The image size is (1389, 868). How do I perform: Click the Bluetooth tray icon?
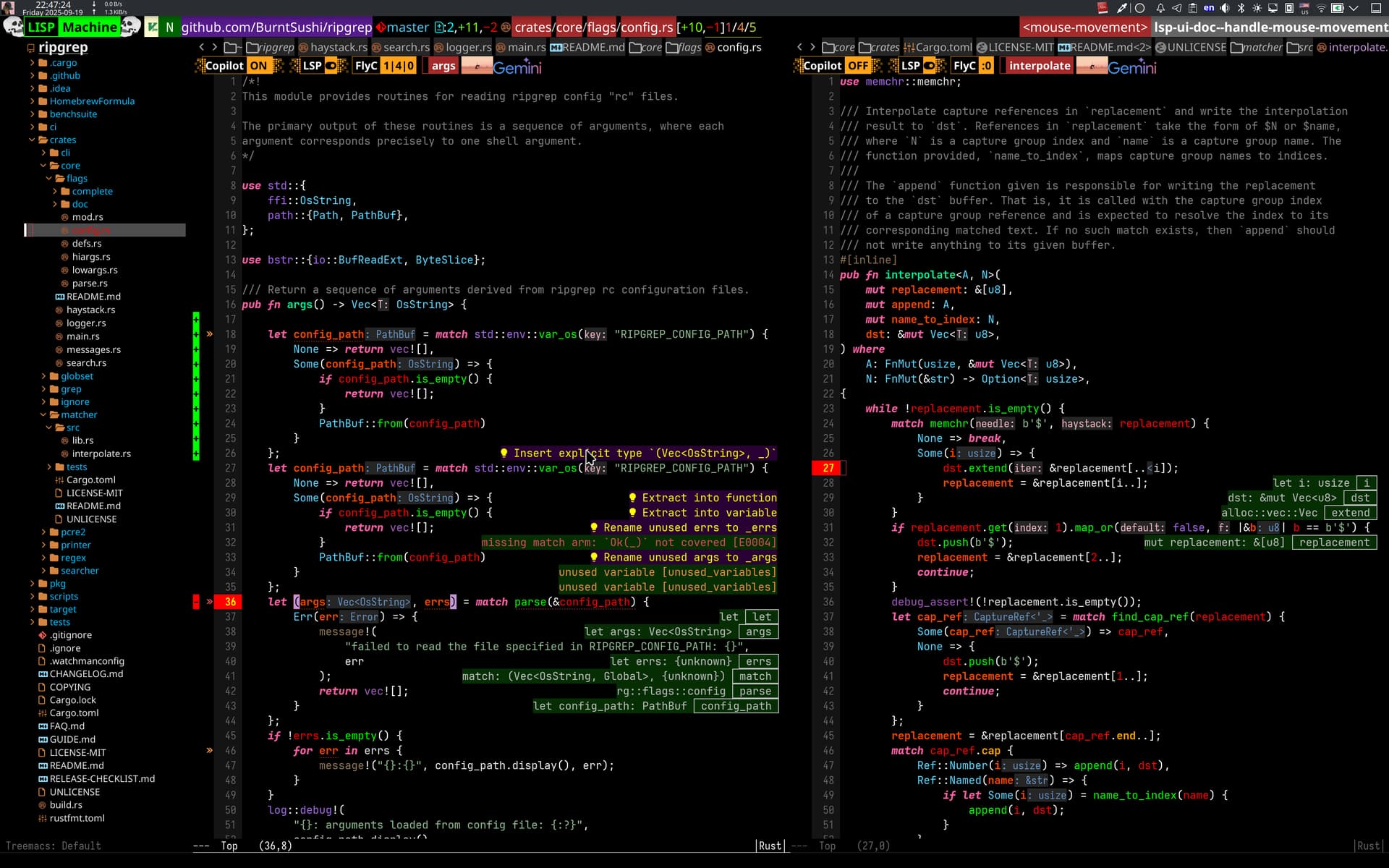coord(1241,8)
